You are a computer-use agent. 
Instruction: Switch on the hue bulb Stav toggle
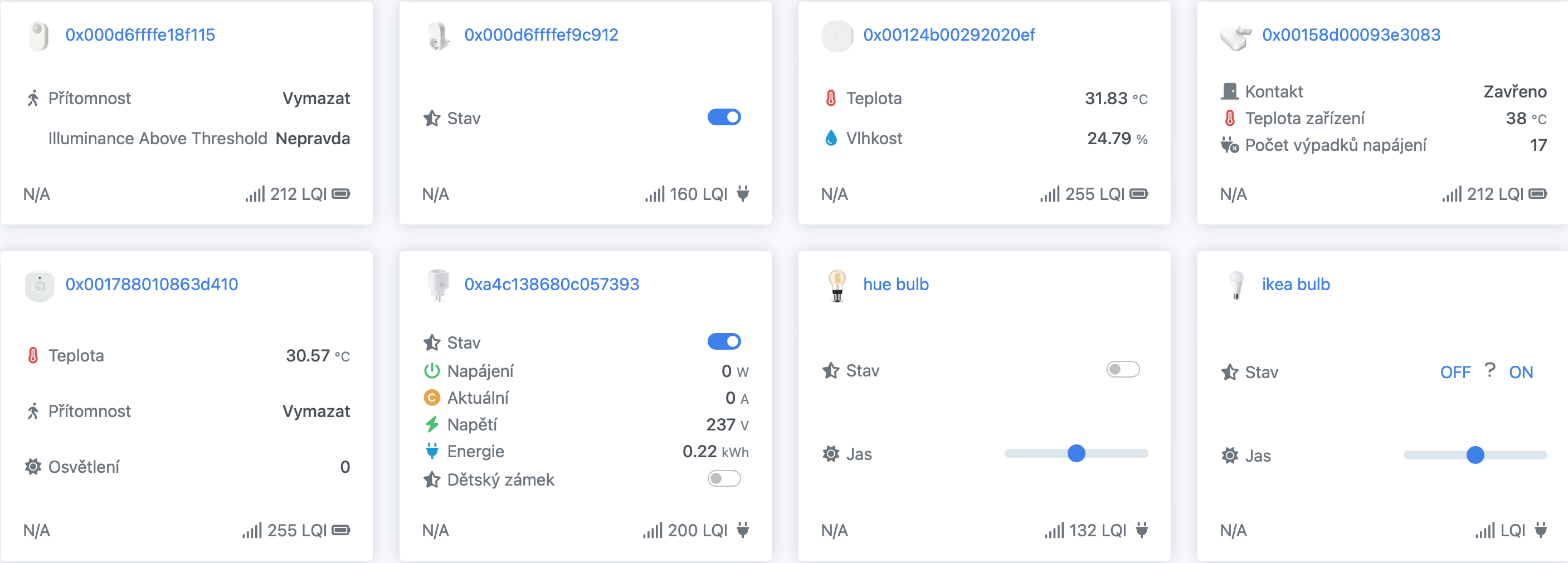tap(1122, 369)
